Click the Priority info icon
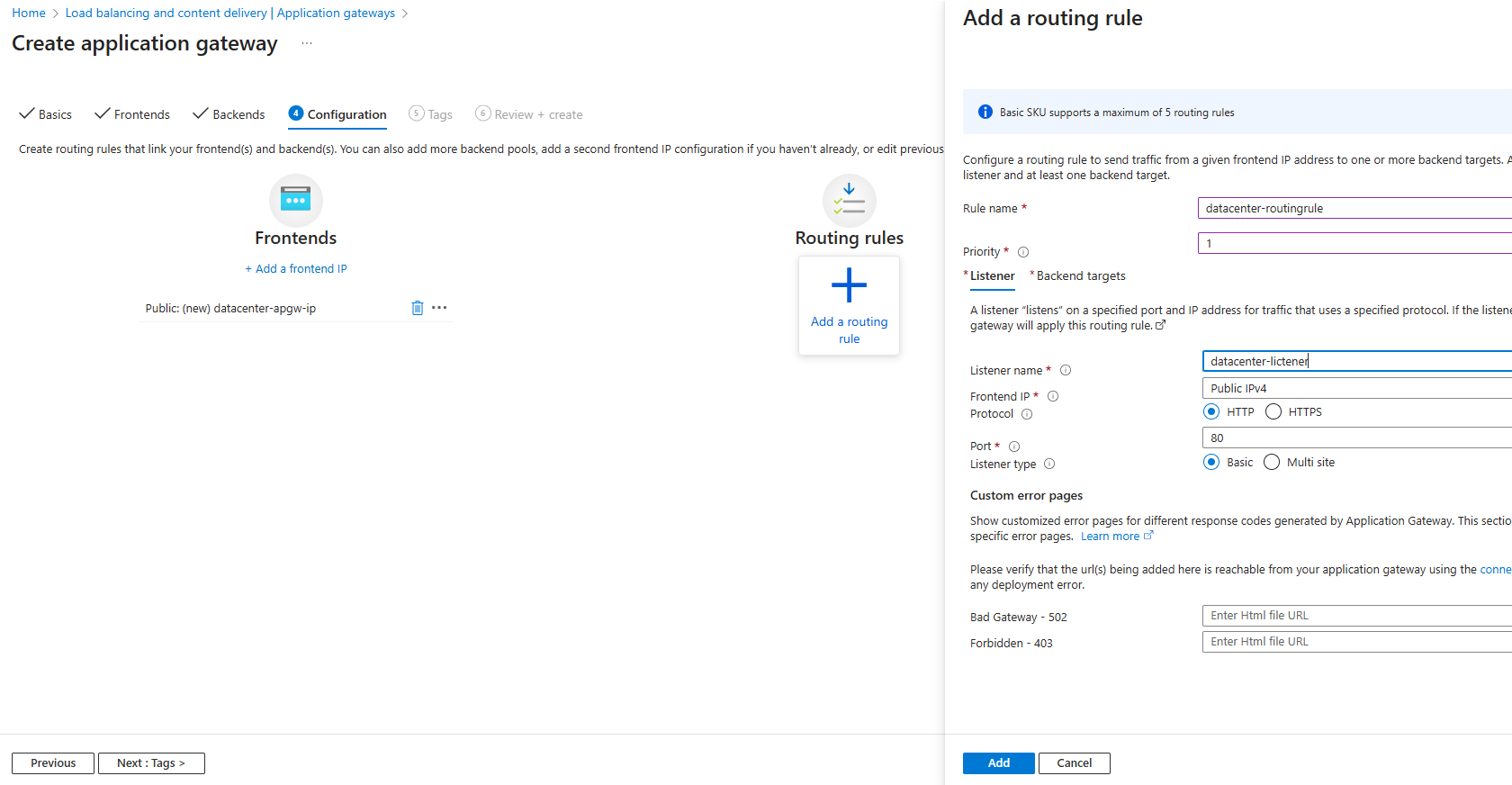The width and height of the screenshot is (1512, 785). pos(1023,252)
